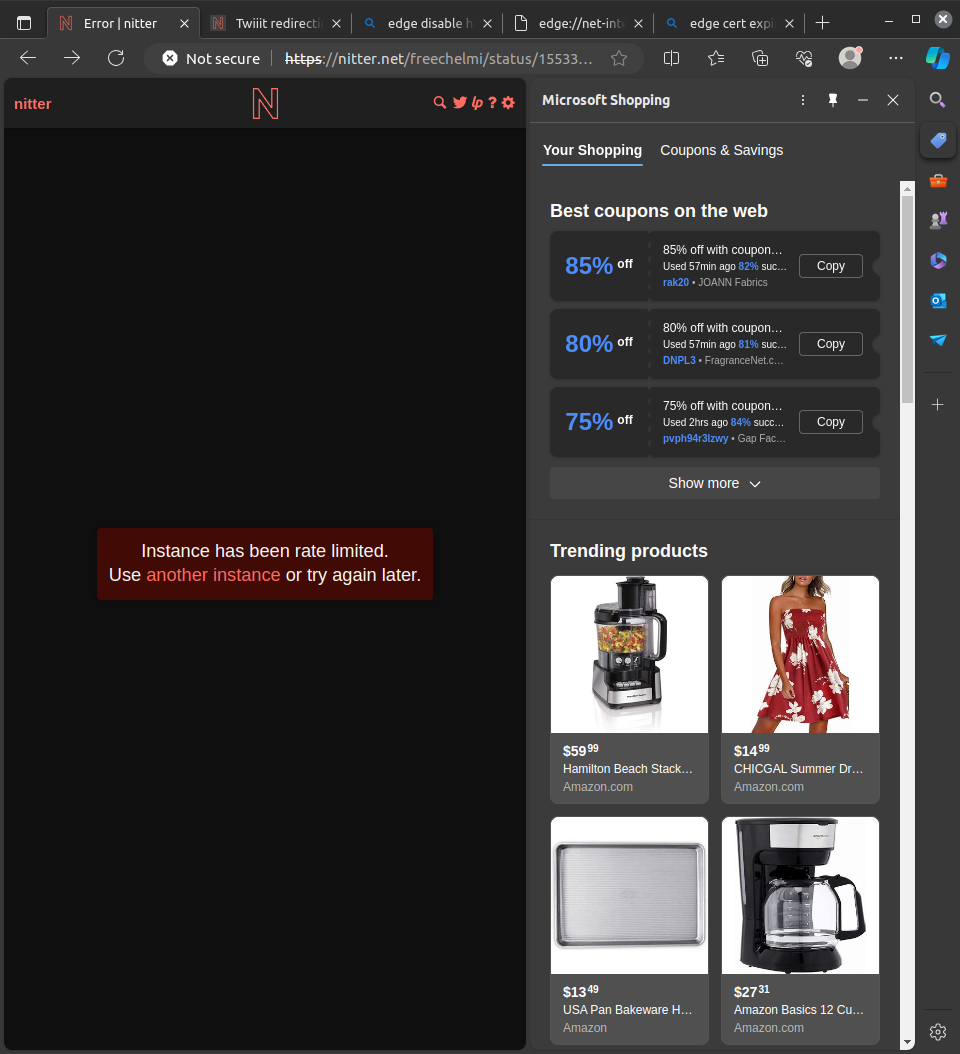Open Microsoft 365 in the sidebar

[938, 260]
